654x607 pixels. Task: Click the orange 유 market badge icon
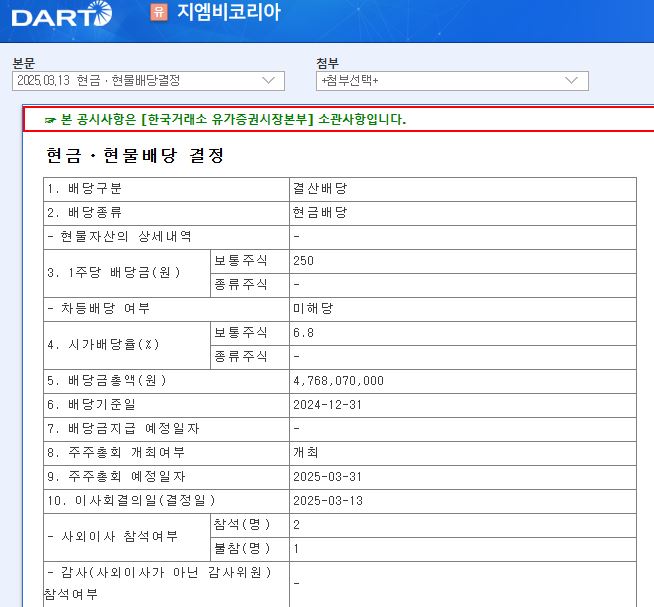(x=159, y=12)
